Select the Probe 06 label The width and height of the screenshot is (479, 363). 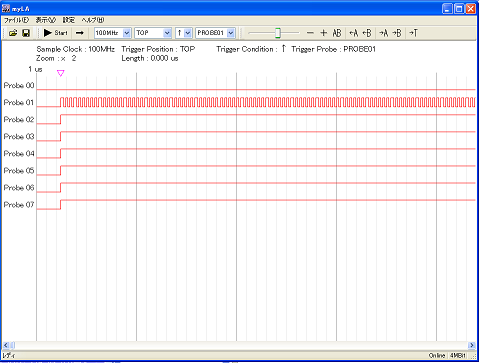pos(19,188)
